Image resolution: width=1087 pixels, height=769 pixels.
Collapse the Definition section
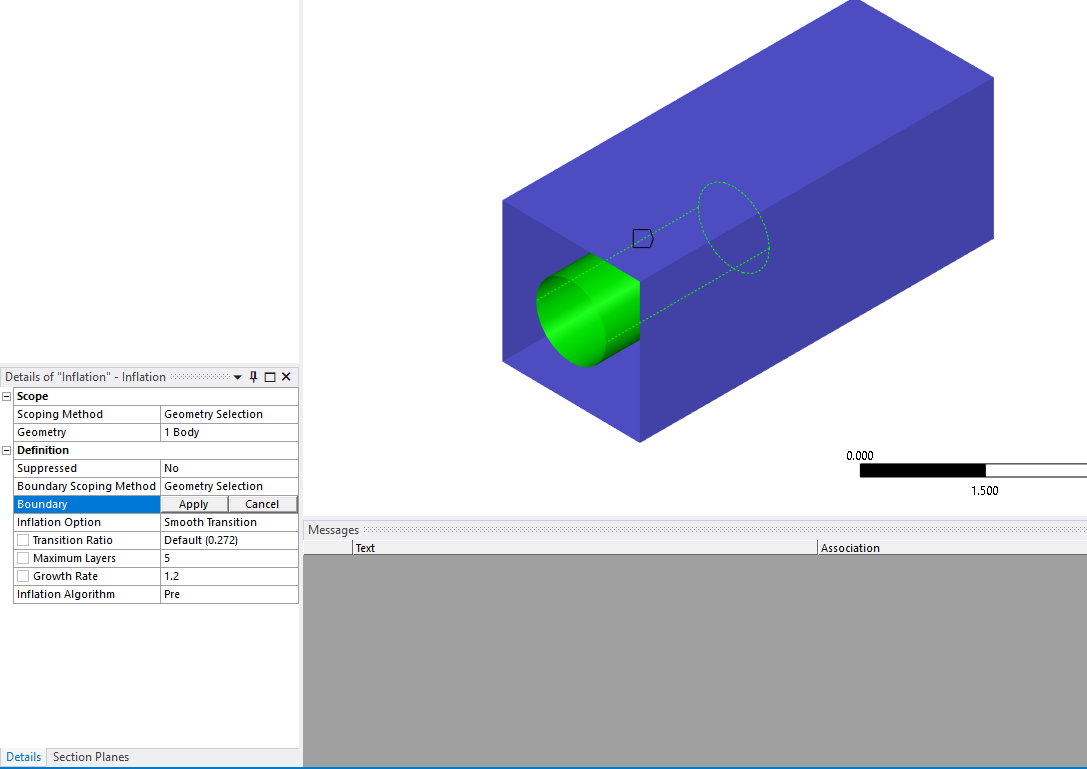[x=7, y=450]
